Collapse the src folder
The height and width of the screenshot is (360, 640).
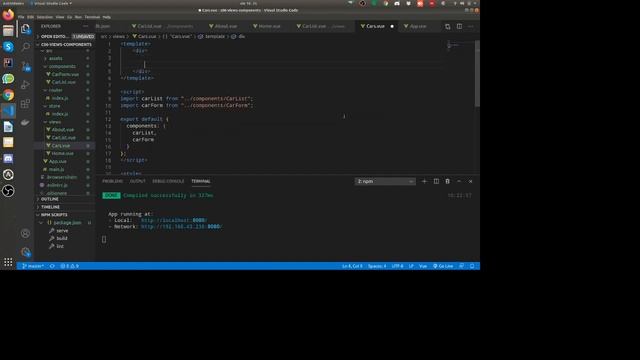[x=49, y=51]
